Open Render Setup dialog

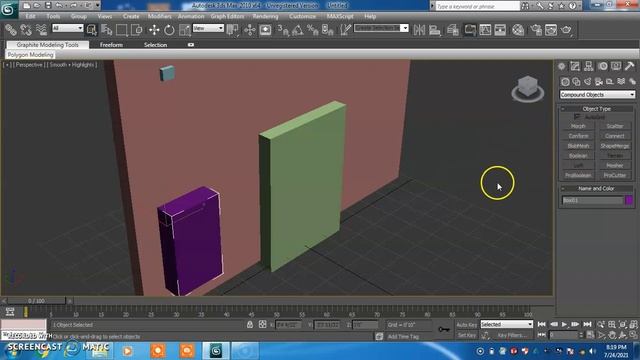pos(536,30)
